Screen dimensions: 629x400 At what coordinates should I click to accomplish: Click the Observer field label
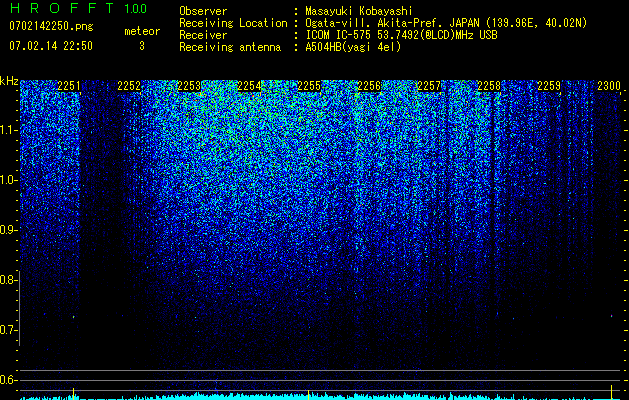tap(203, 11)
